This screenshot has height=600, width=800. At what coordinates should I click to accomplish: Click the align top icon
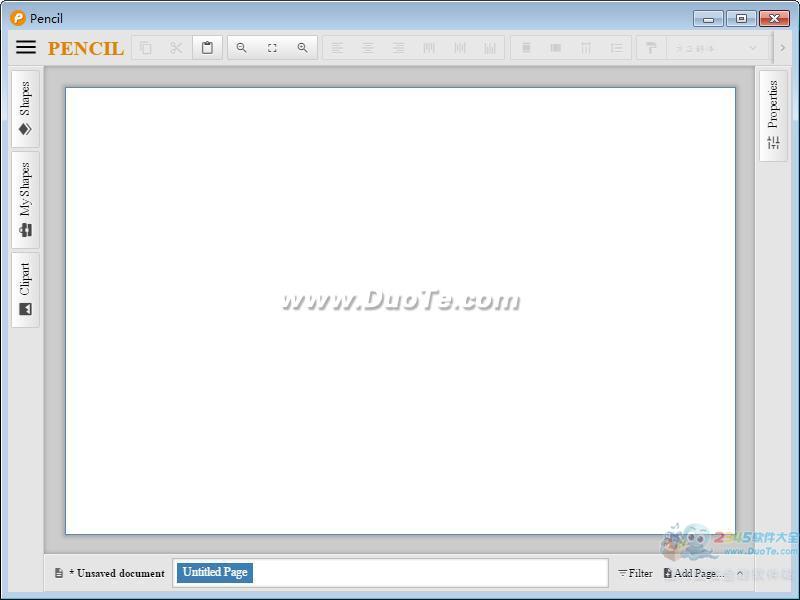[x=429, y=48]
